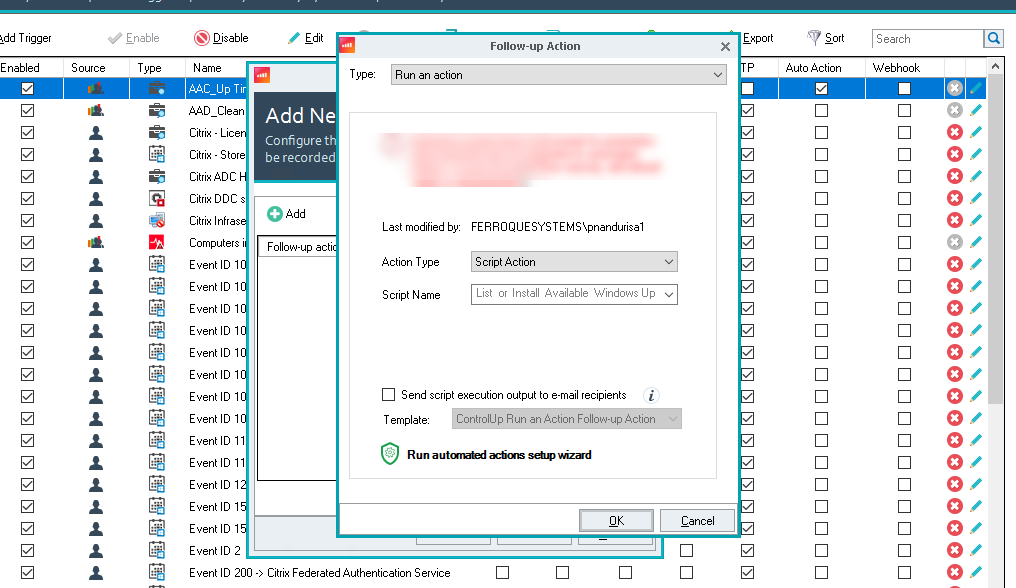Click the red delete icon in the Citrix - Licen row
This screenshot has height=588, width=1016.
point(954,133)
